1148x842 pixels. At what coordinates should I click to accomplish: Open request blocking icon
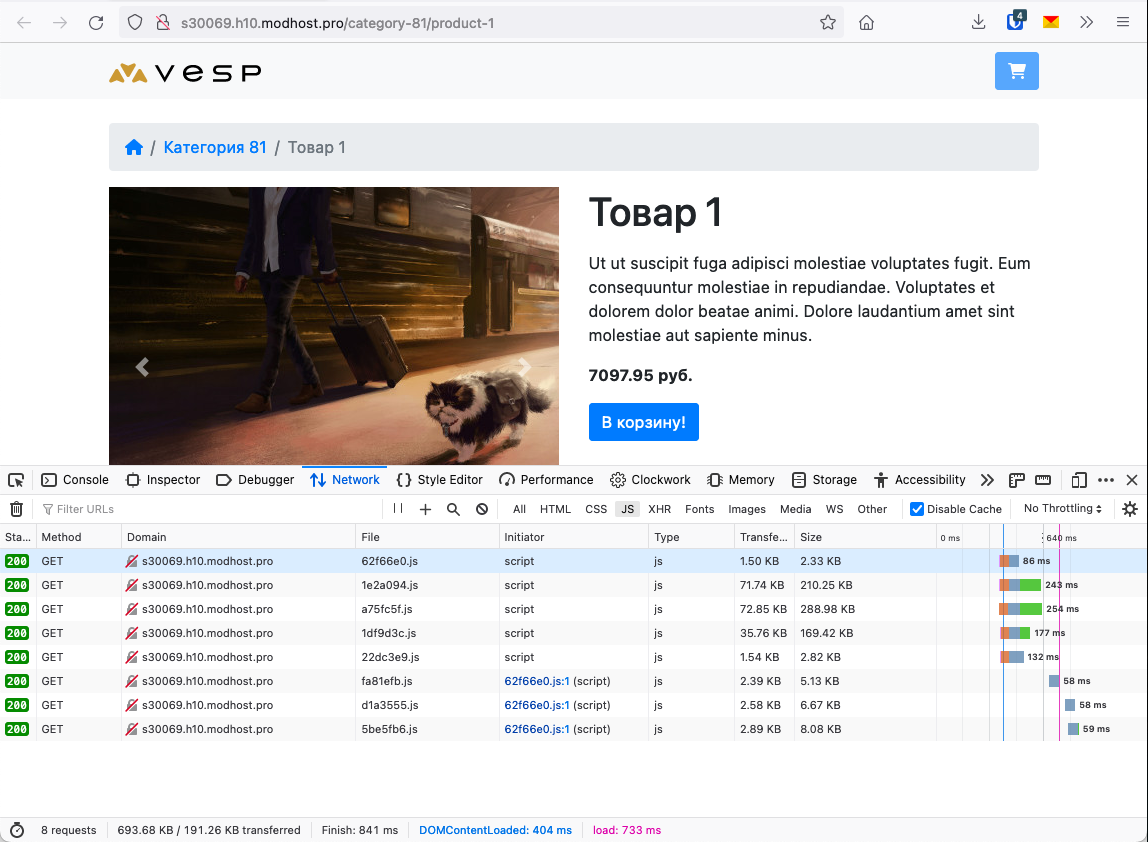tap(482, 509)
